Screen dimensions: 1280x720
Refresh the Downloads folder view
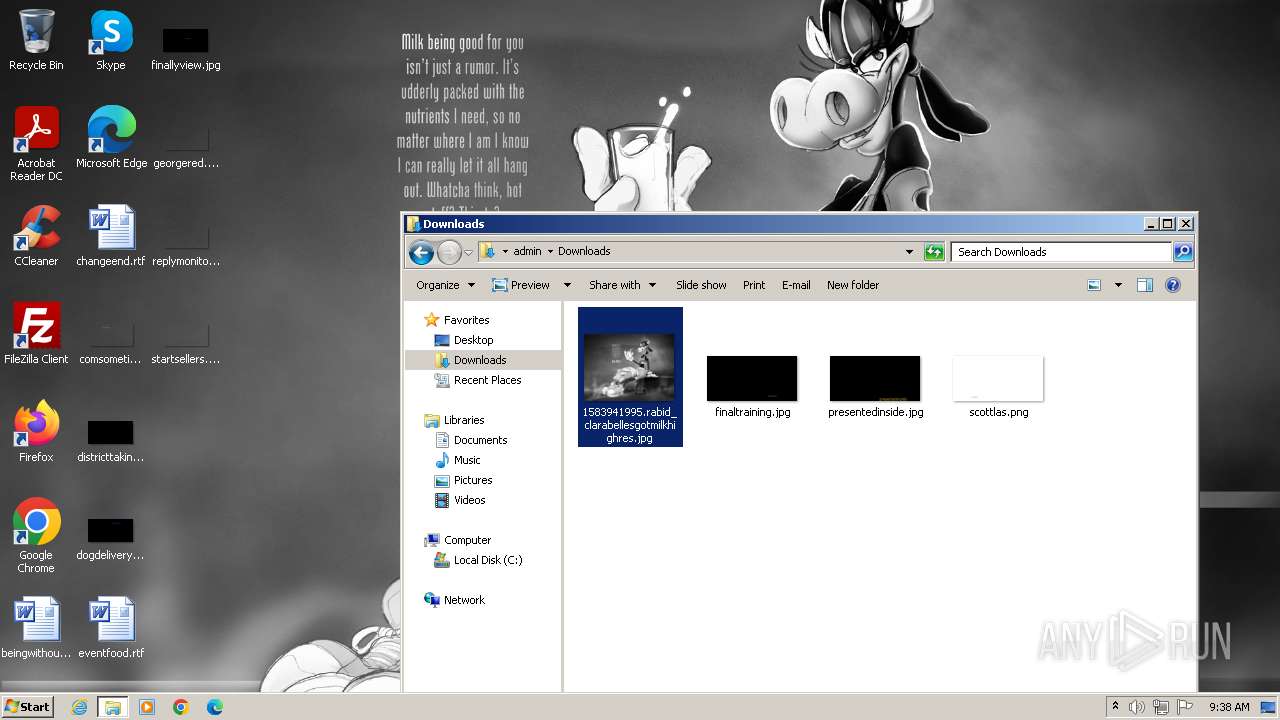click(x=934, y=252)
